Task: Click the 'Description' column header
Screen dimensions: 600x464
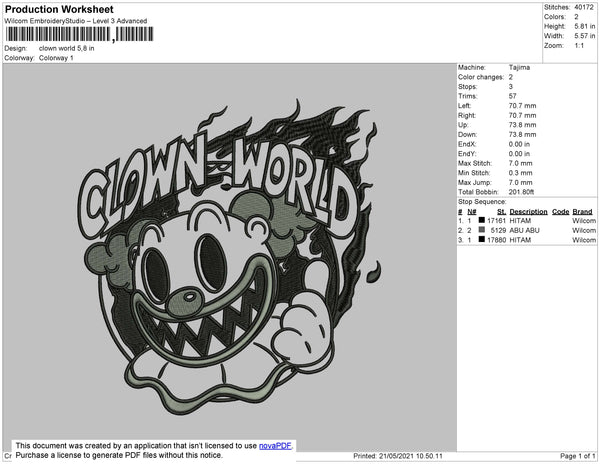Action: 528,212
